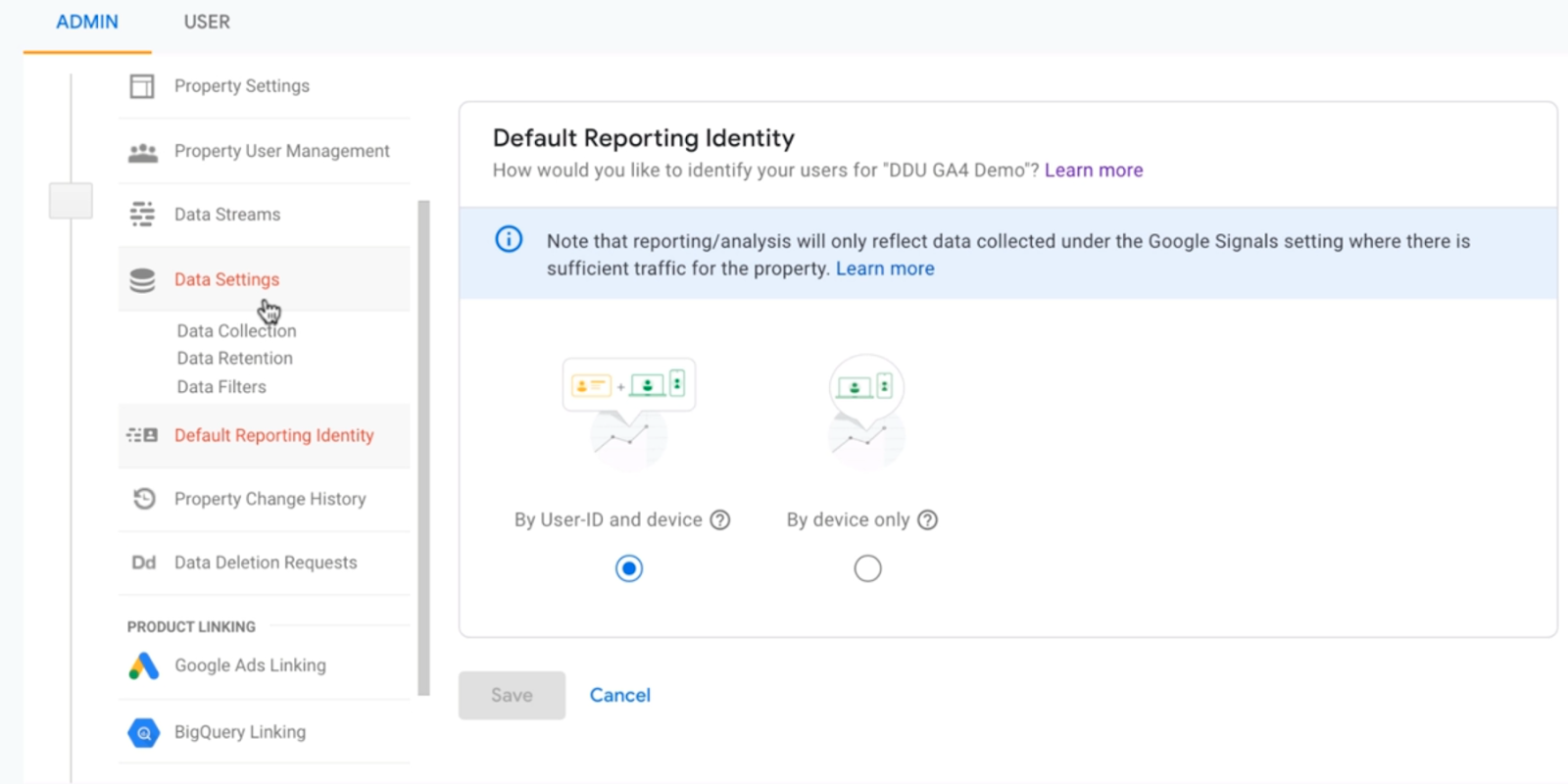Viewport: 1568px width, 784px height.
Task: Click the device only illustration
Action: click(x=866, y=413)
